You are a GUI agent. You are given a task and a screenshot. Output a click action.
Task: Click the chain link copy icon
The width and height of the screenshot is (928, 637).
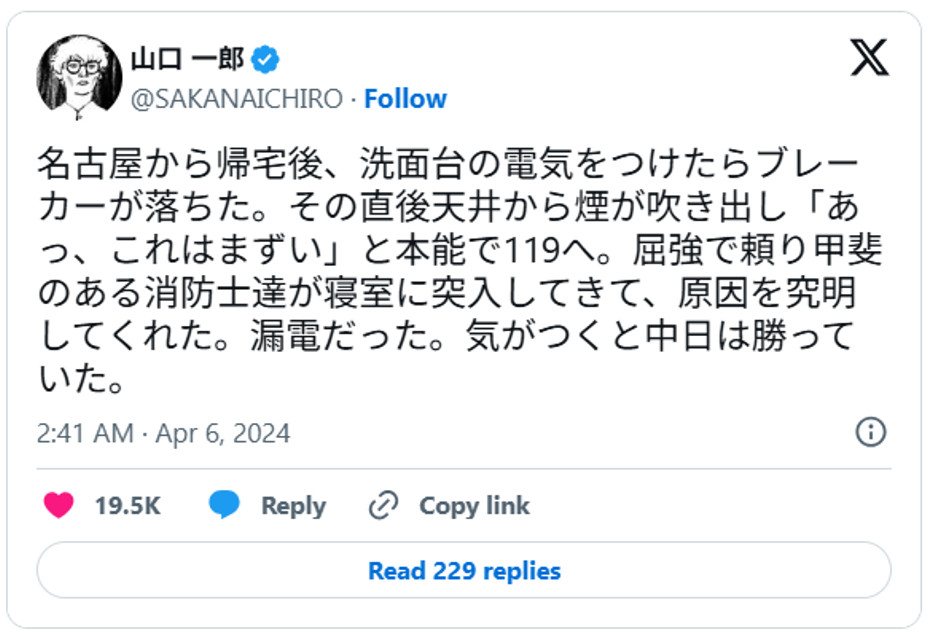pos(383,505)
